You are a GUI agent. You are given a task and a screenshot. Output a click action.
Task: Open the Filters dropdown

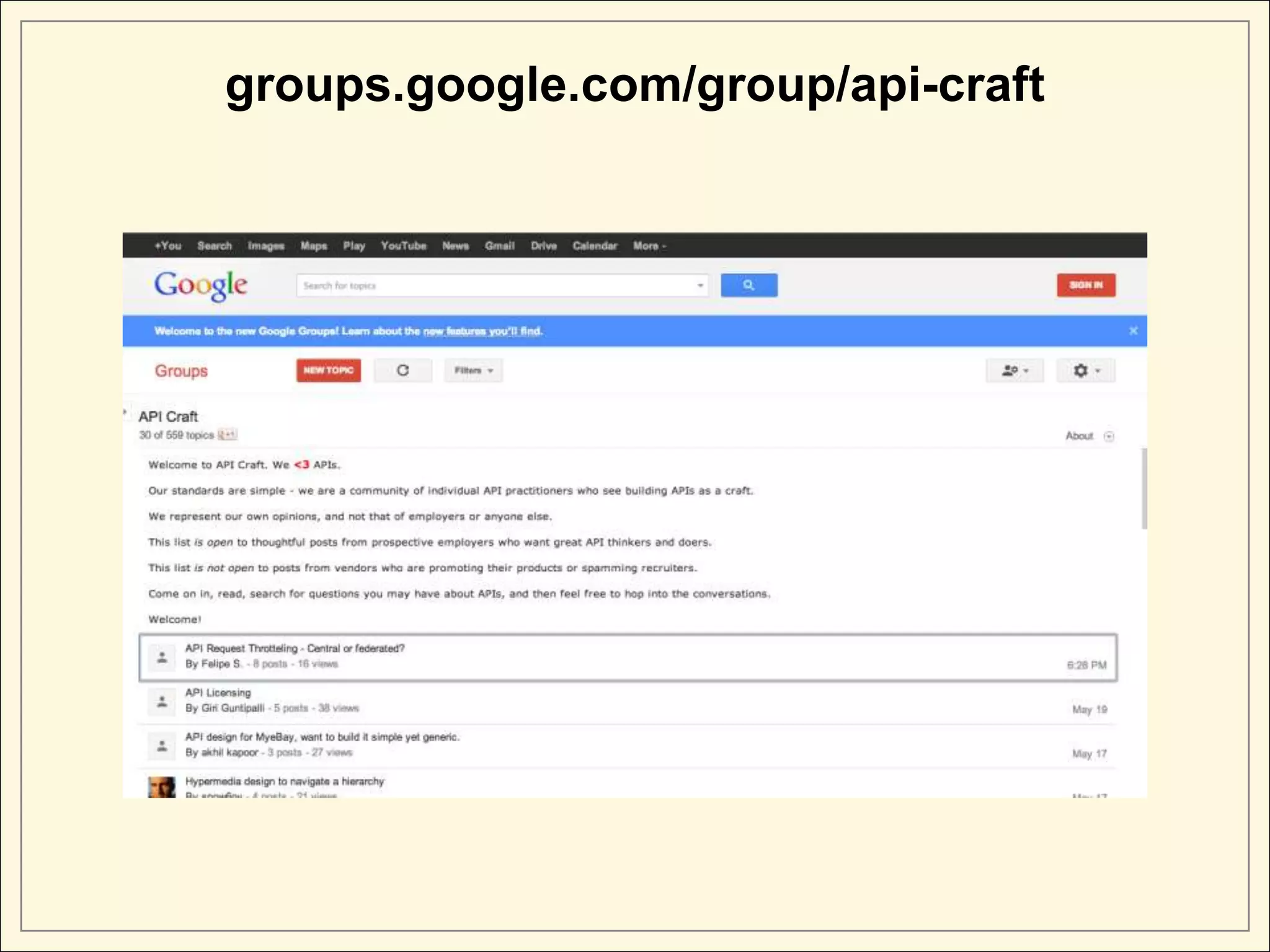473,370
